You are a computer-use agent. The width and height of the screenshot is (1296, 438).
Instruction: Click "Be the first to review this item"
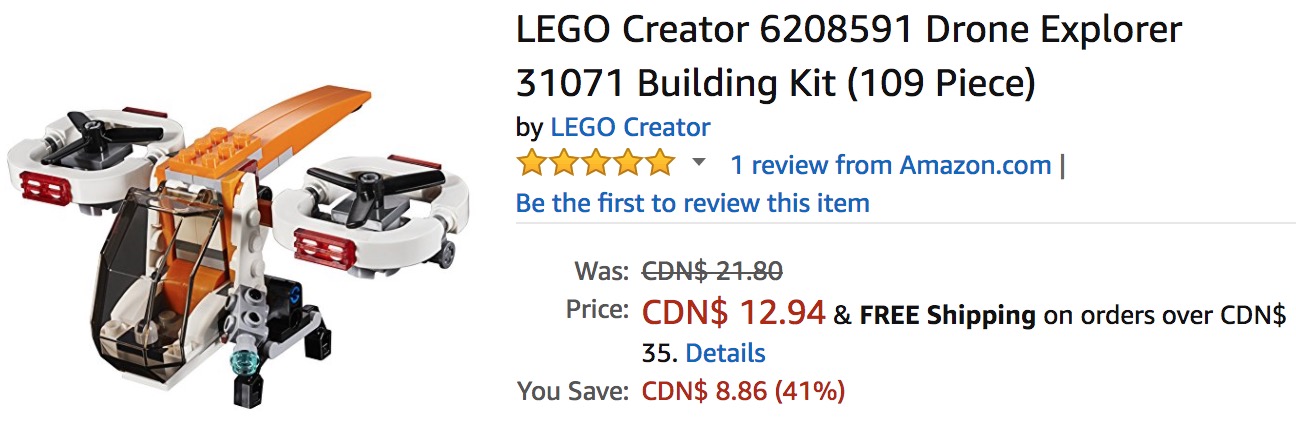(692, 203)
